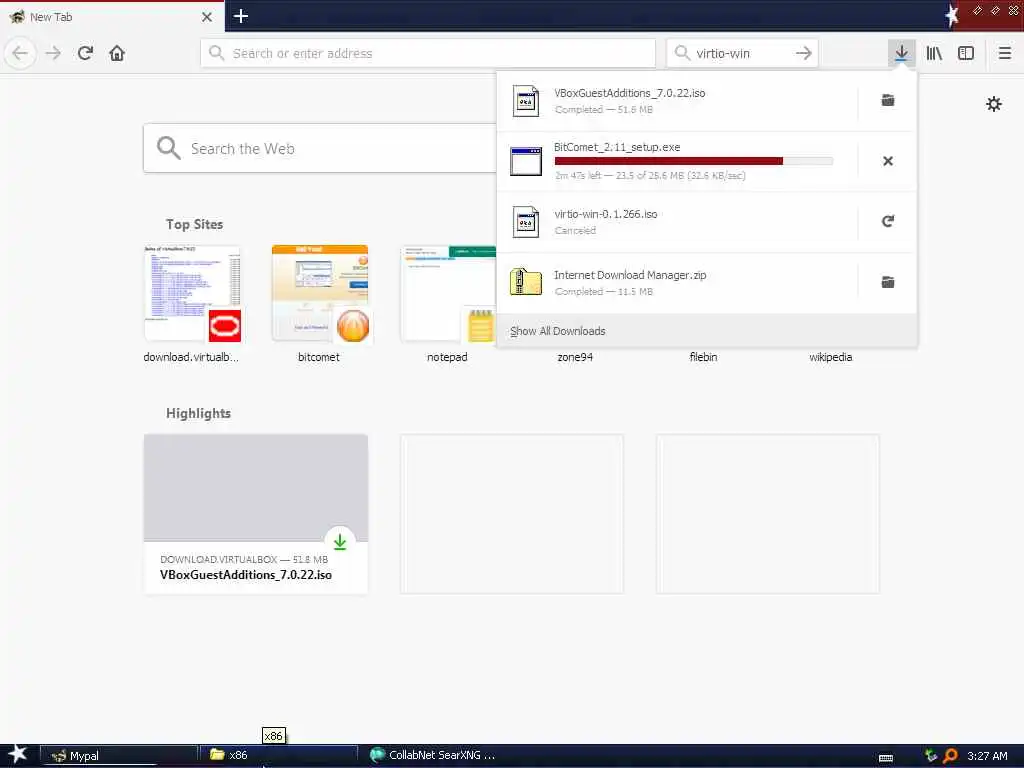Open the home page icon

tap(117, 53)
